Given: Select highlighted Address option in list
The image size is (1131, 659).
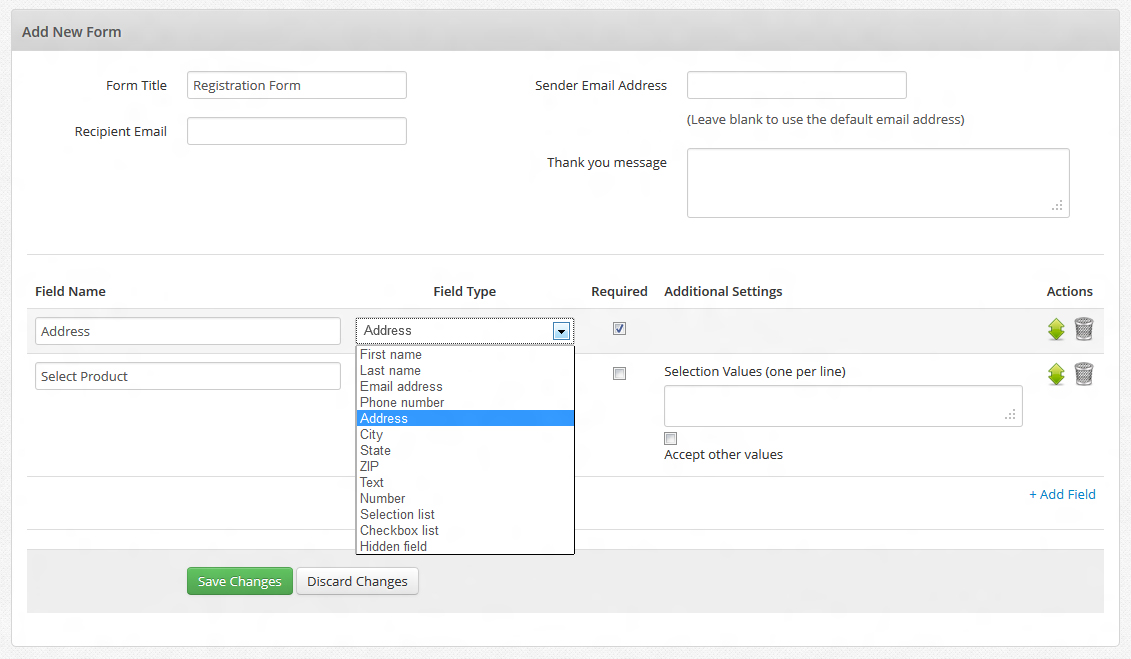Looking at the screenshot, I should click(465, 418).
